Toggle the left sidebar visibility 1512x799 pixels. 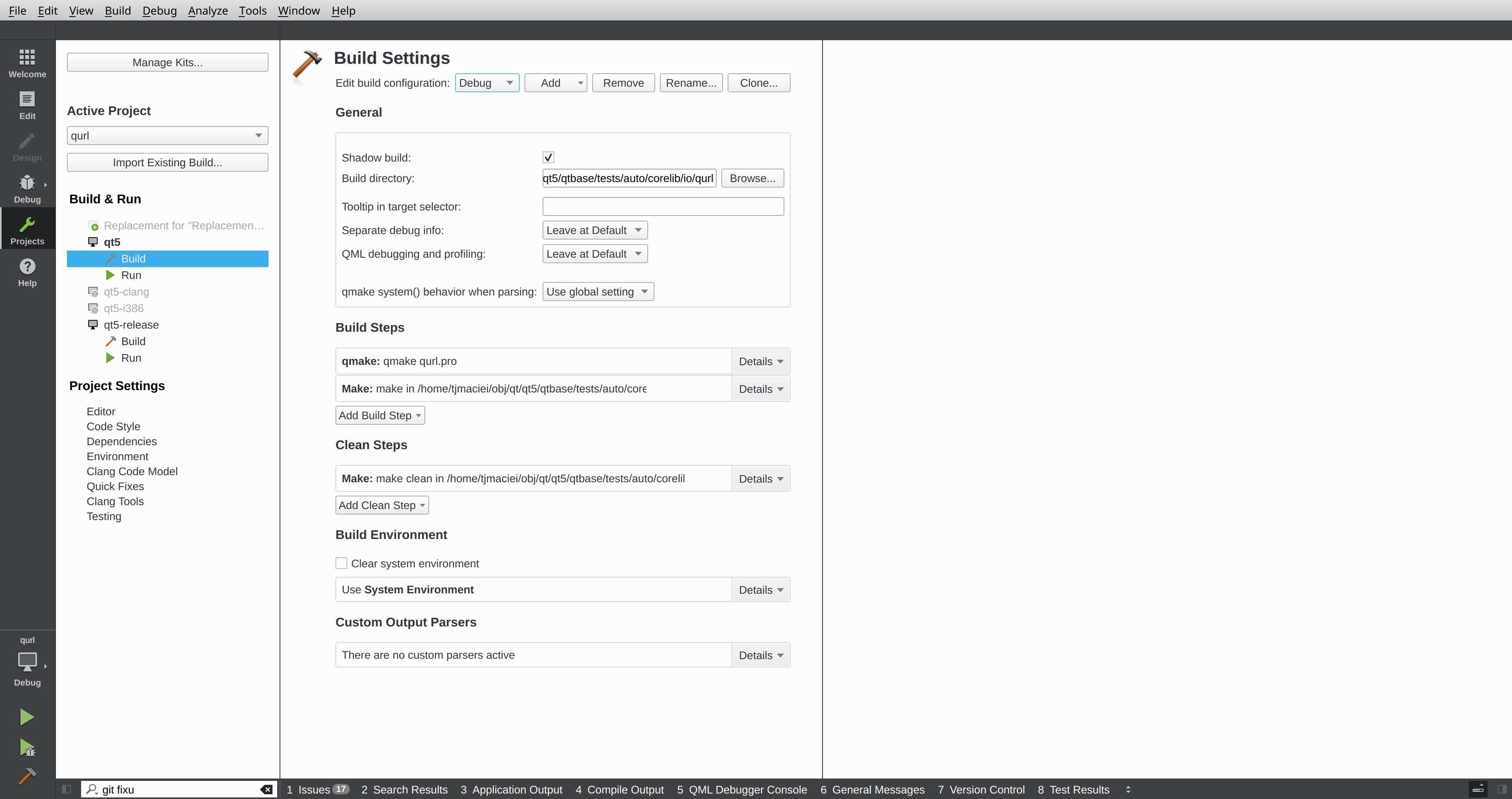point(66,789)
